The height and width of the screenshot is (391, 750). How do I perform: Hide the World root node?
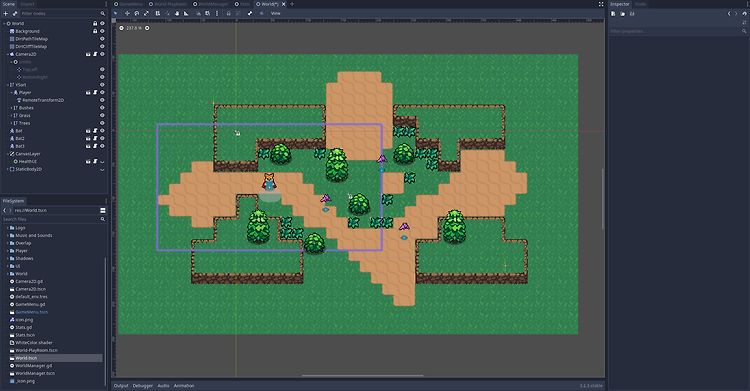click(102, 23)
